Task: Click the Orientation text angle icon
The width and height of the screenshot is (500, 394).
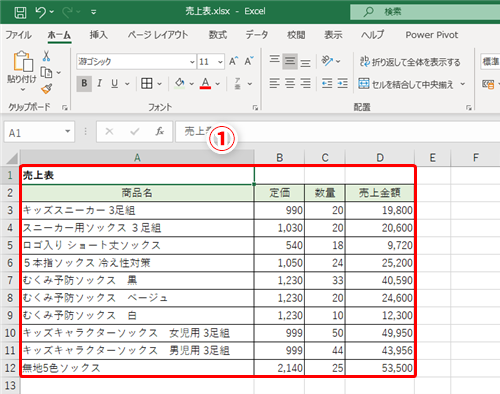Action: click(327, 61)
